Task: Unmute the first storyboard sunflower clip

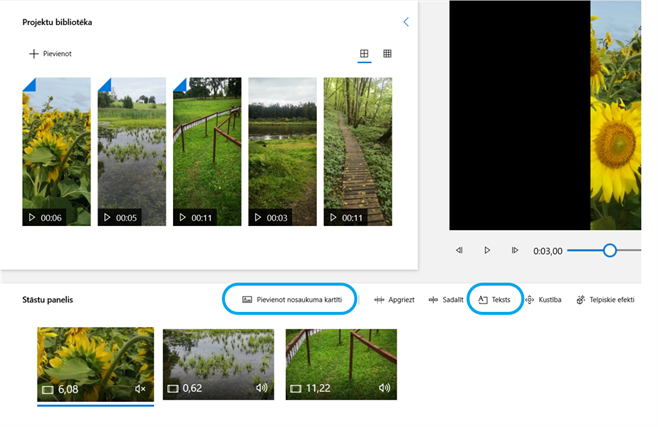Action: pos(140,388)
